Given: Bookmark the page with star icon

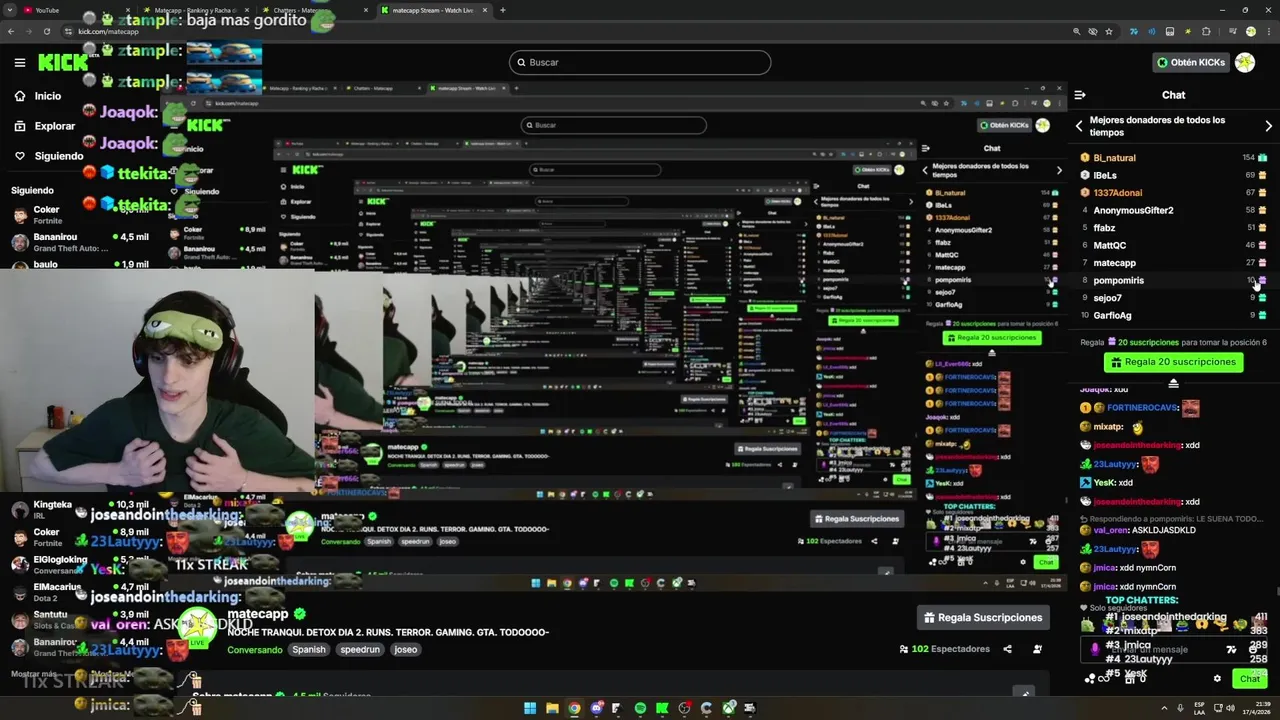Looking at the screenshot, I should click(x=1109, y=31).
